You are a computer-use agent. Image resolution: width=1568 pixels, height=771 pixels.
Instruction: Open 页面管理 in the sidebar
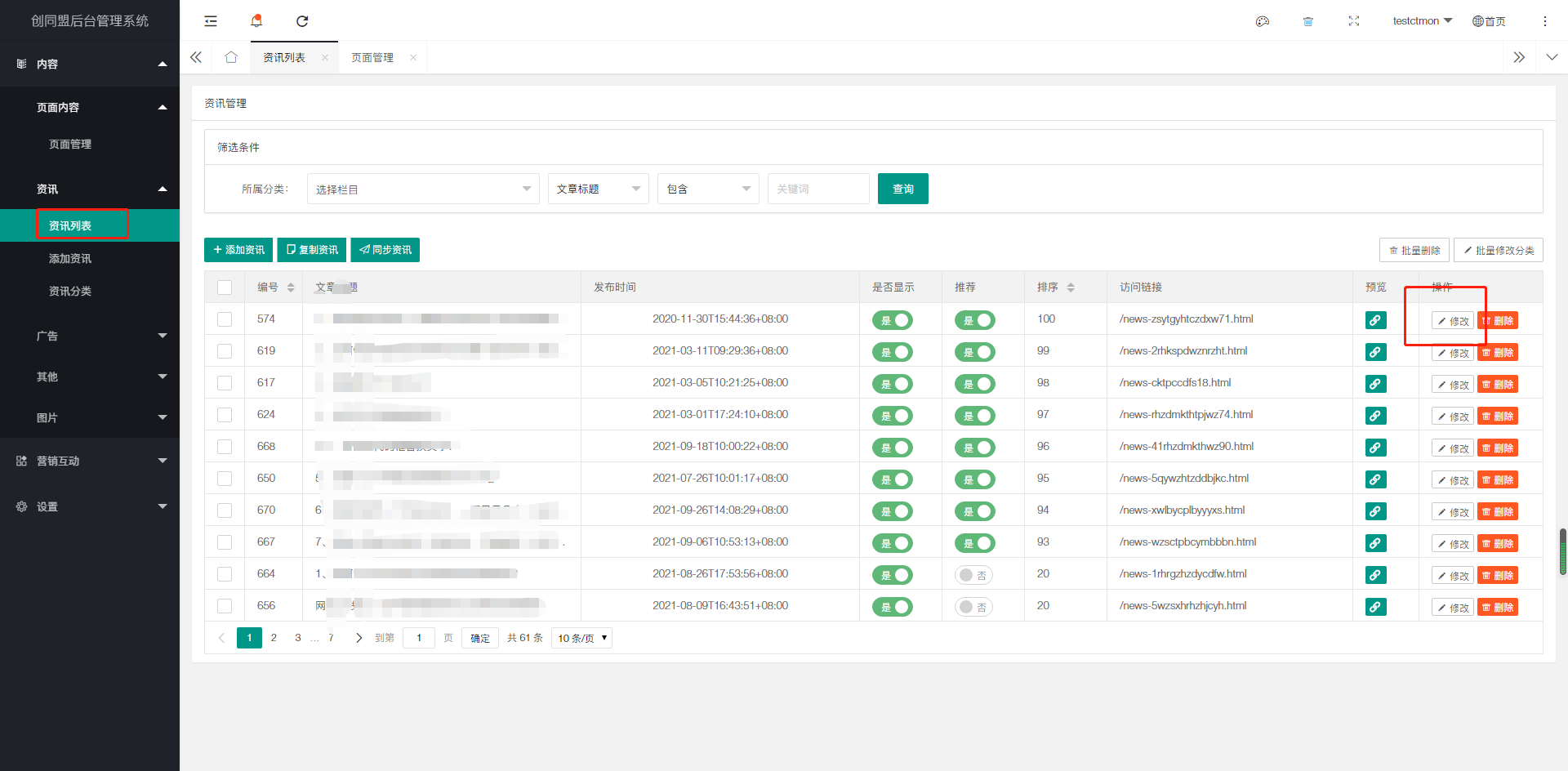pyautogui.click(x=70, y=144)
